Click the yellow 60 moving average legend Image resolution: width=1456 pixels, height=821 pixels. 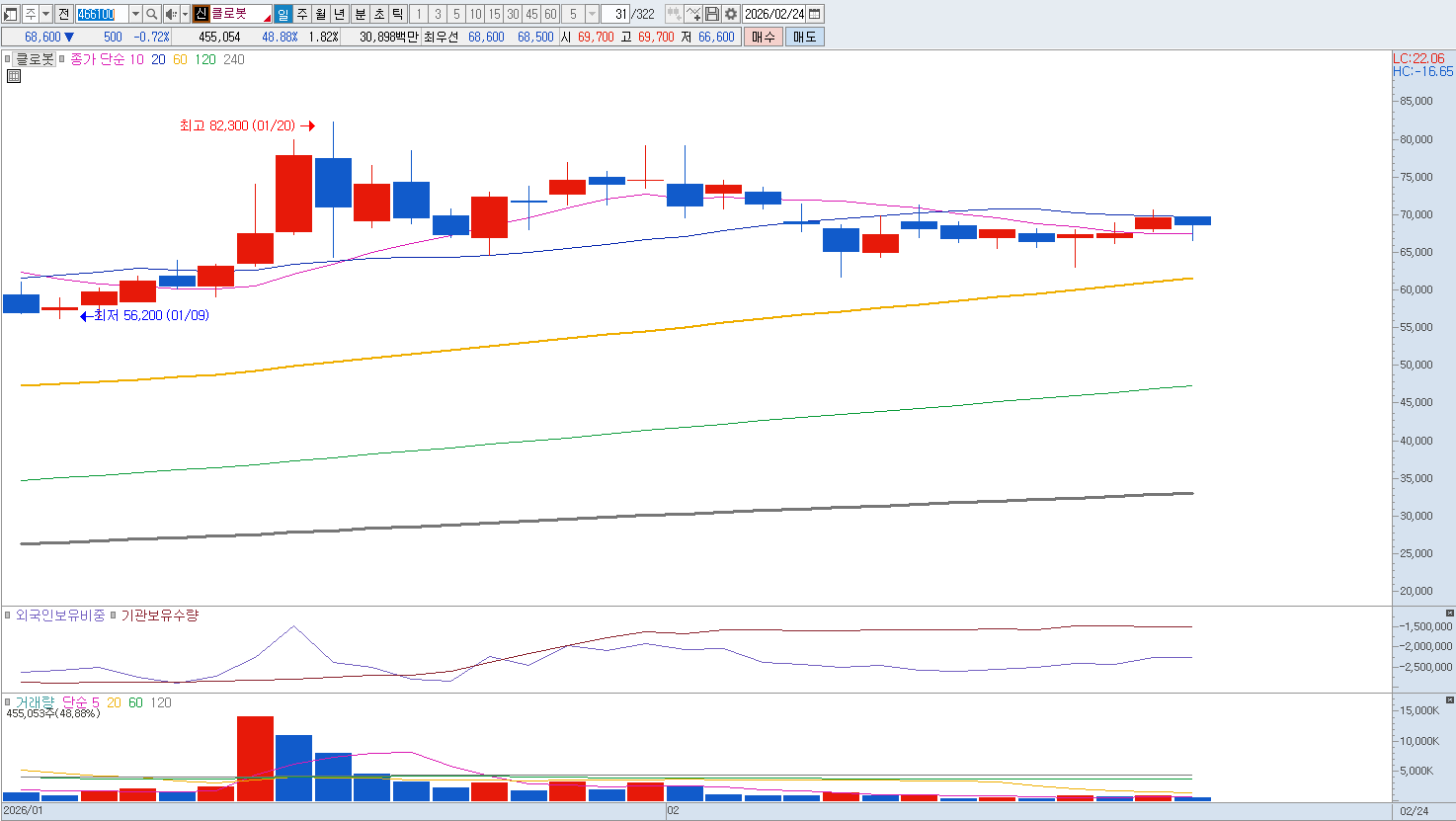(180, 59)
